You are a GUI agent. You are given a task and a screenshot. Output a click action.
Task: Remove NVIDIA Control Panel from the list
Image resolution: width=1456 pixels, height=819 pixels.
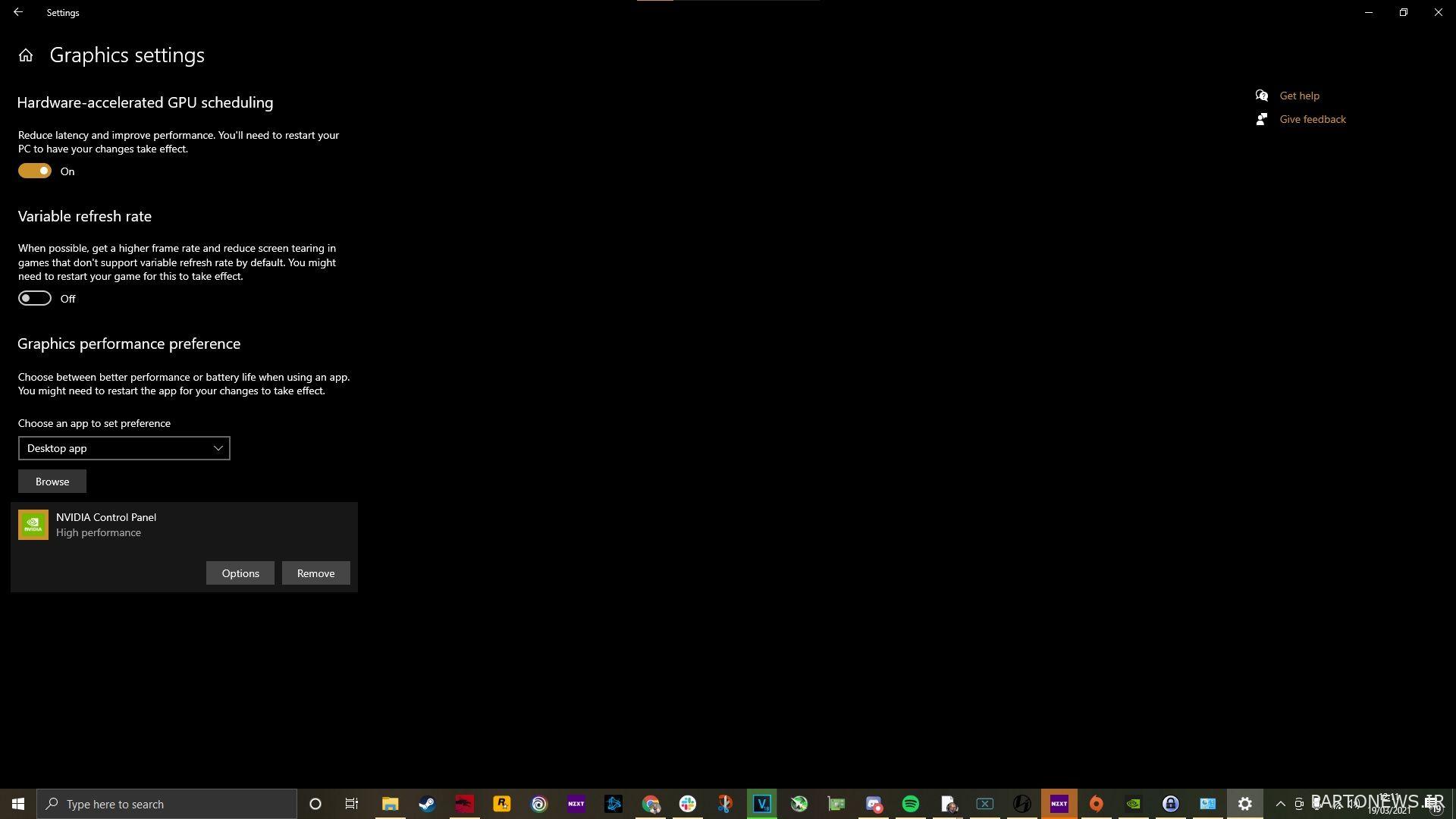coord(316,573)
